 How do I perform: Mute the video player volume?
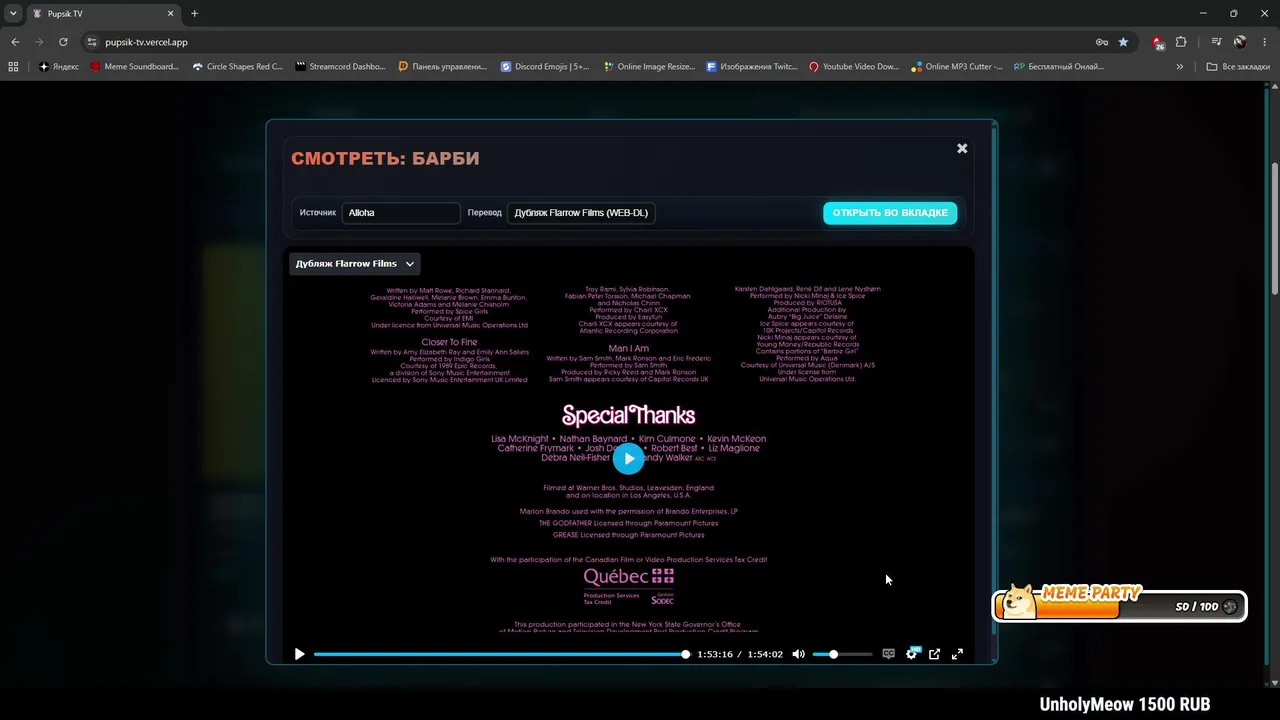798,654
